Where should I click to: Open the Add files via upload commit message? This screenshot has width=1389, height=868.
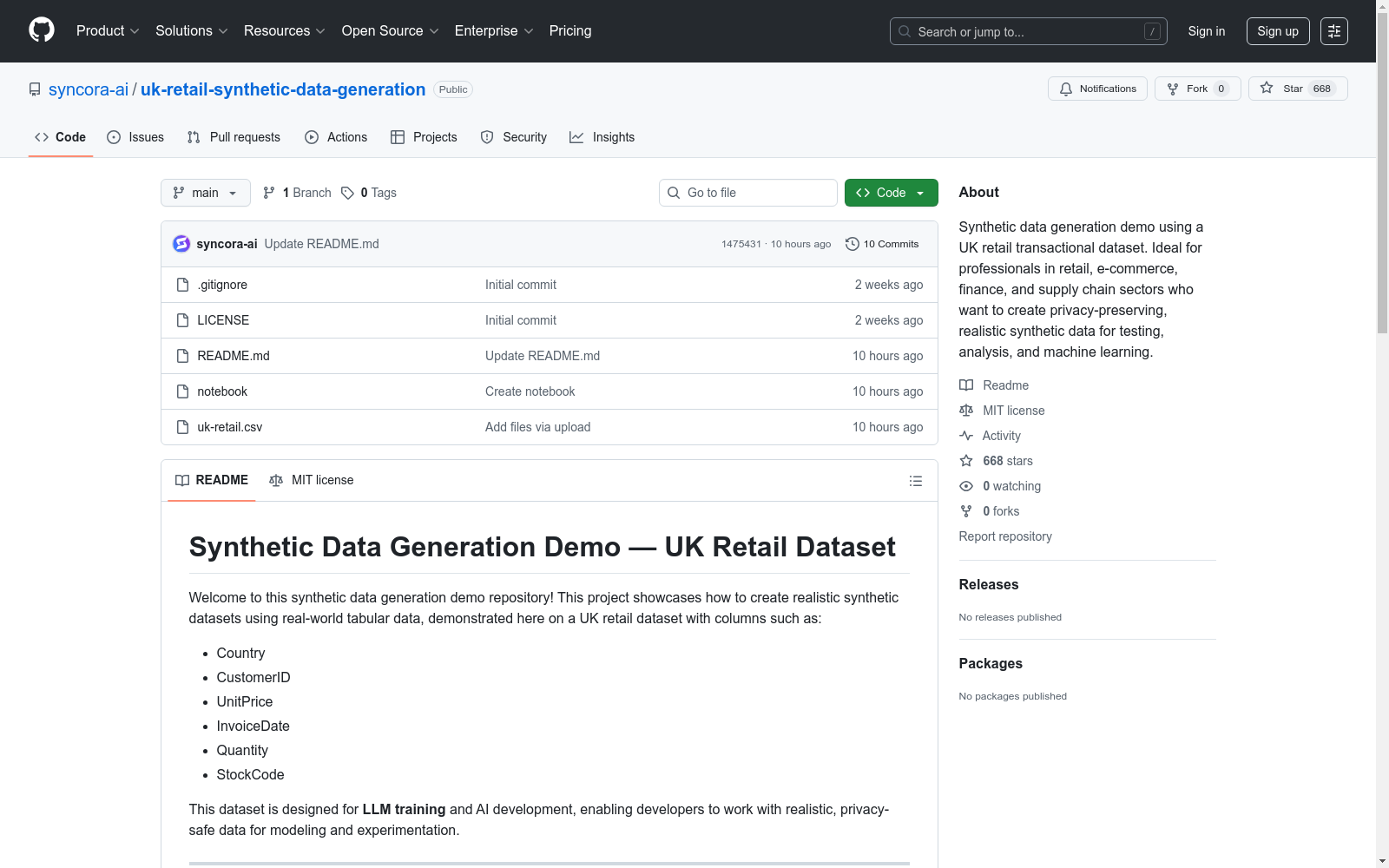[x=538, y=427]
